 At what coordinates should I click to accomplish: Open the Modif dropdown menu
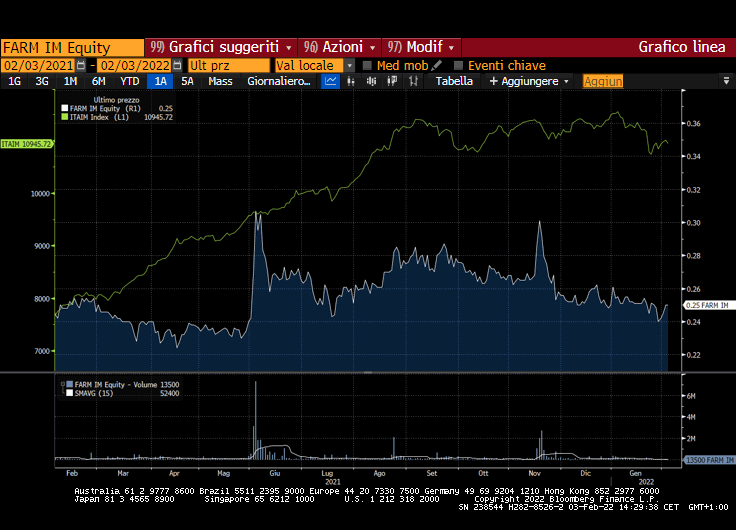coord(424,47)
